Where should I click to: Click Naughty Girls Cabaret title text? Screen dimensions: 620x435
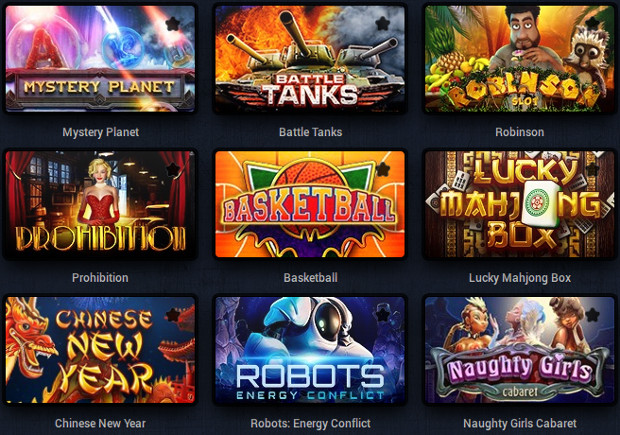click(x=520, y=424)
